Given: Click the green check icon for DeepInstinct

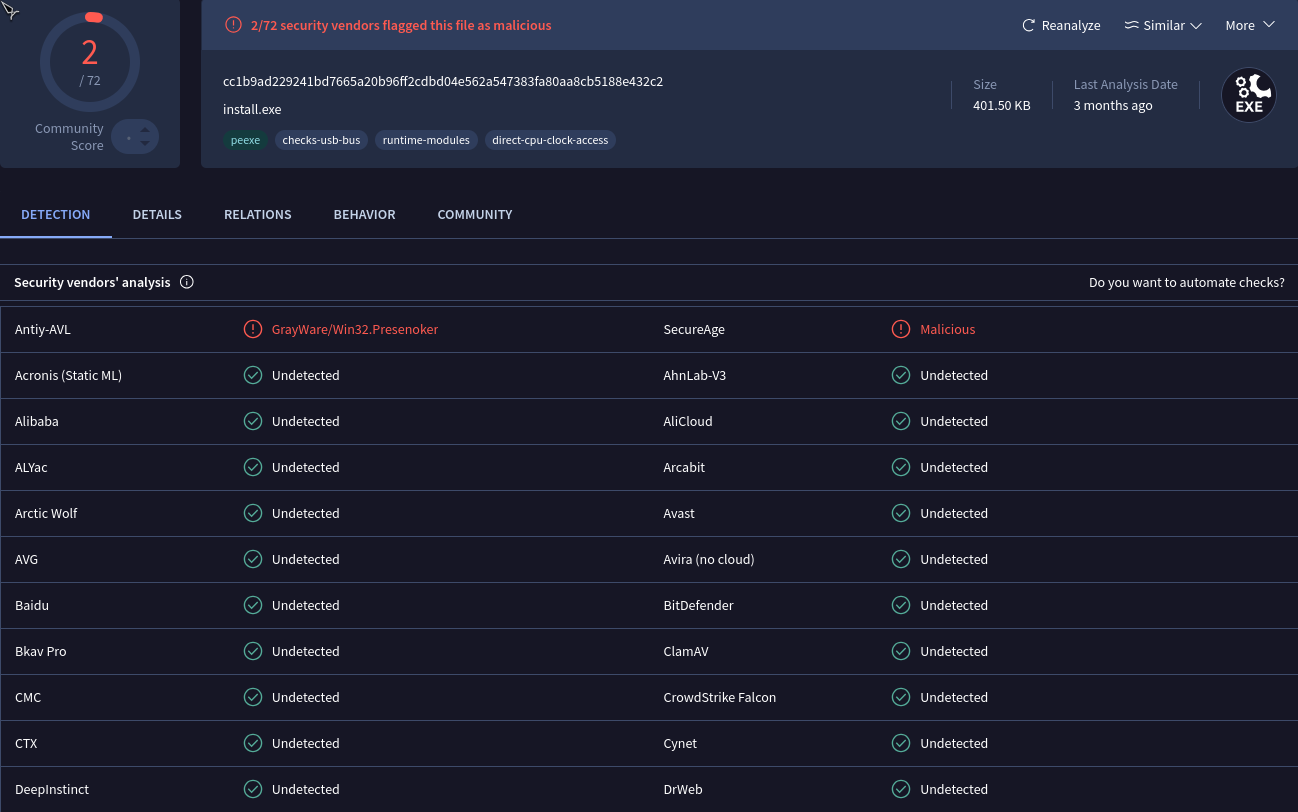Looking at the screenshot, I should pos(253,789).
